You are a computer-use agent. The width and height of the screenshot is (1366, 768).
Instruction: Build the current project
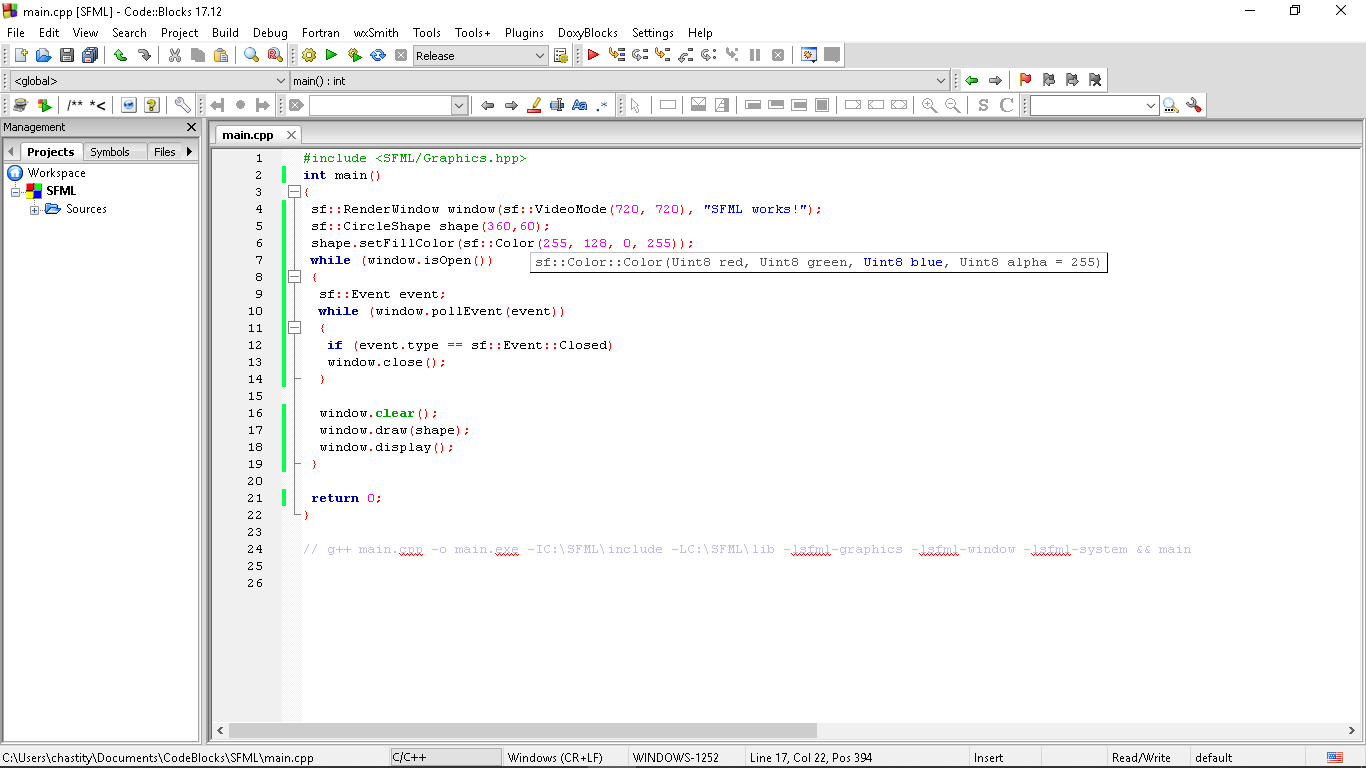(x=309, y=55)
